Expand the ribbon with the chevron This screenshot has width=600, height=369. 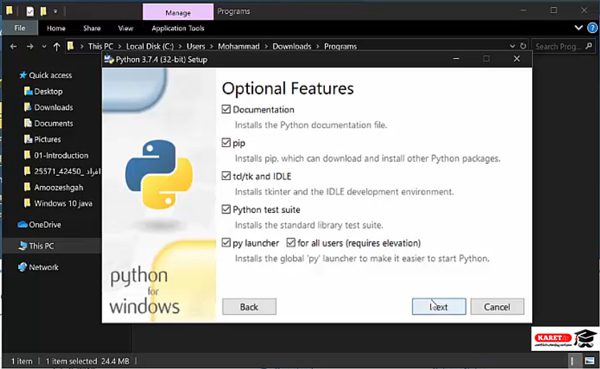coord(579,28)
